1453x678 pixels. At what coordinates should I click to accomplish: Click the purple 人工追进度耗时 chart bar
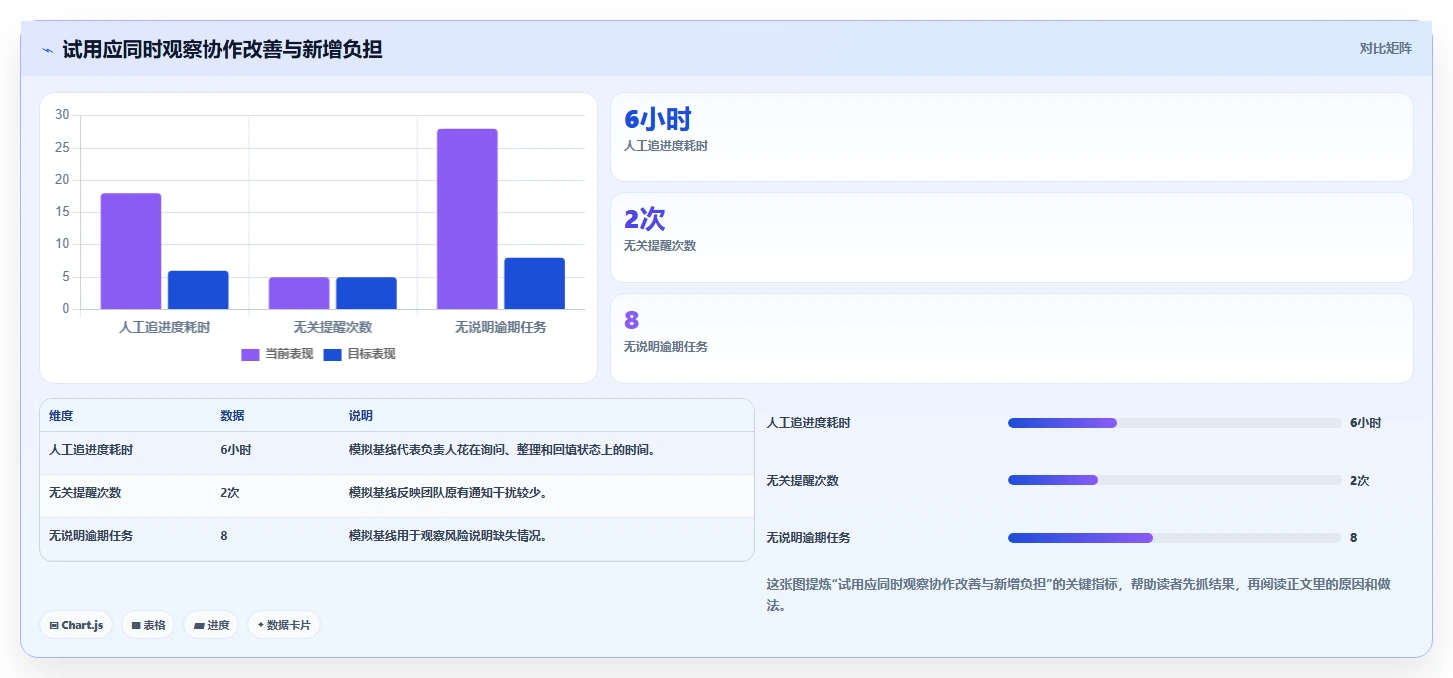[131, 251]
